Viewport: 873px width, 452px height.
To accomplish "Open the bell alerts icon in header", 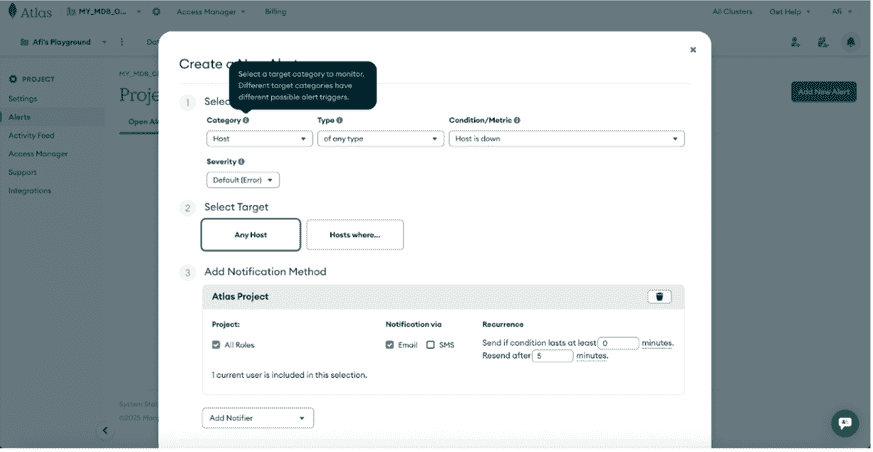I will point(850,42).
